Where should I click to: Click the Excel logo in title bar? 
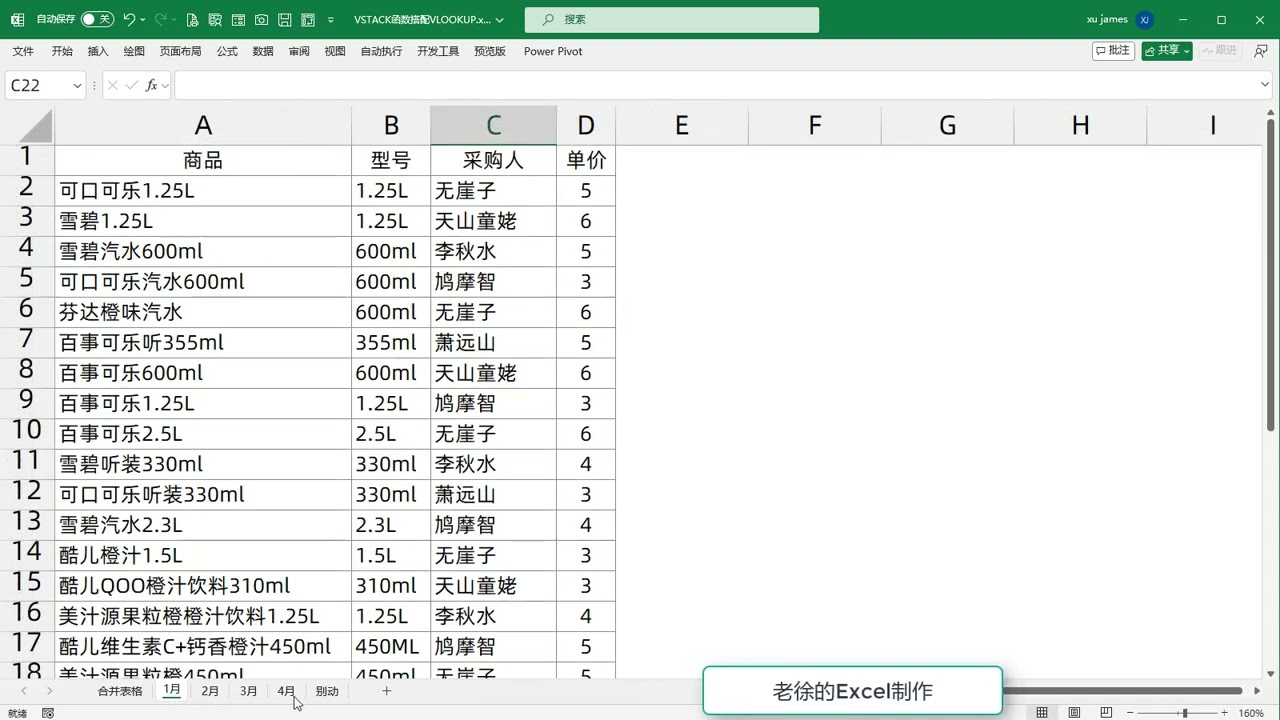coord(17,19)
